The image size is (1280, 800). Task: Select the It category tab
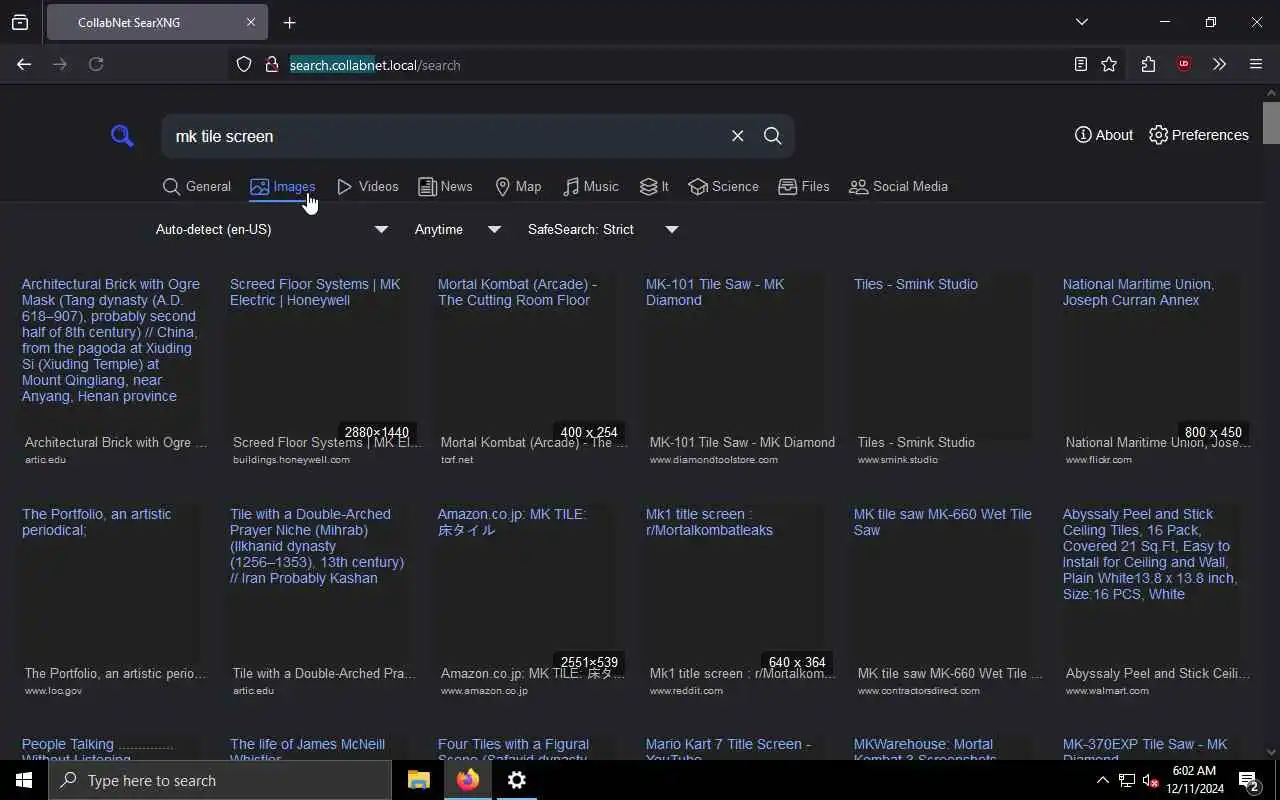[654, 186]
